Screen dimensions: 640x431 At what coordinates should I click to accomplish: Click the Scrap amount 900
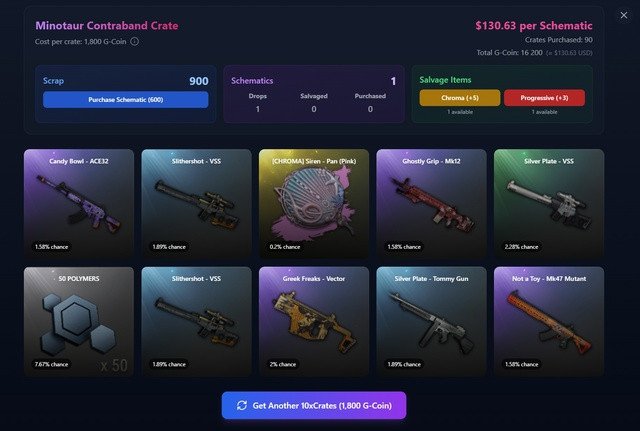coord(199,81)
